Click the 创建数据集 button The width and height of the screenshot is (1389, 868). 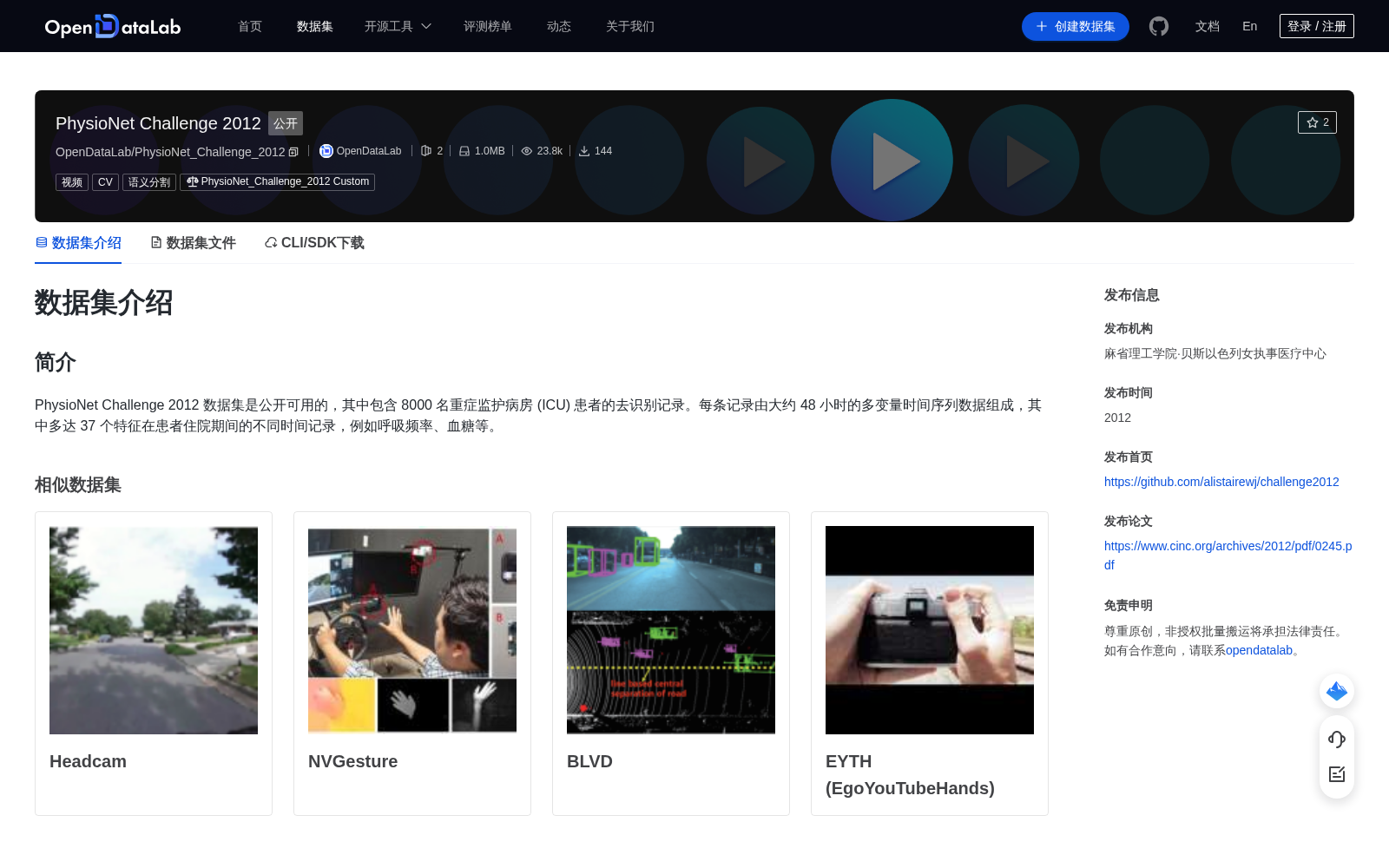(1076, 26)
